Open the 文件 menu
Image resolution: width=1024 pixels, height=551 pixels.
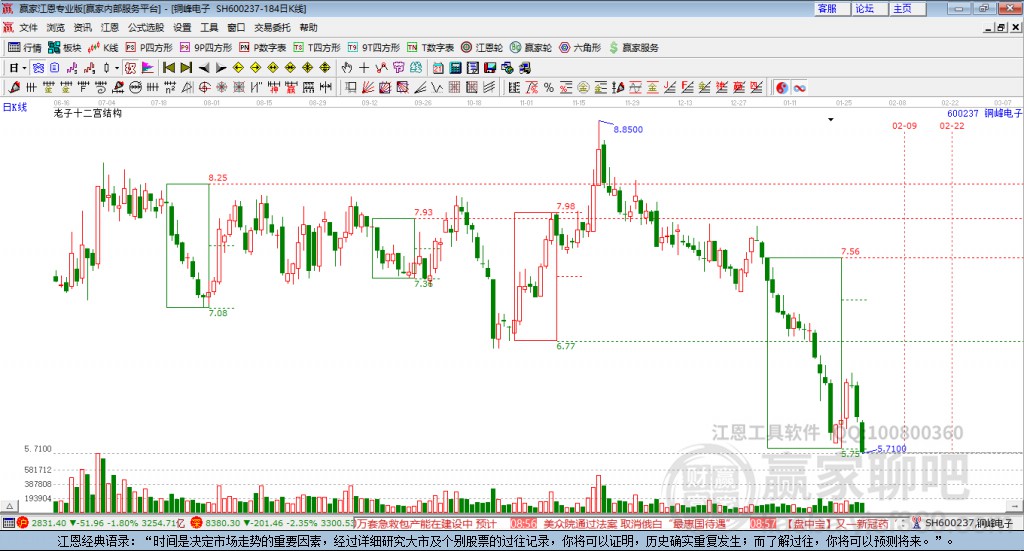[x=28, y=27]
